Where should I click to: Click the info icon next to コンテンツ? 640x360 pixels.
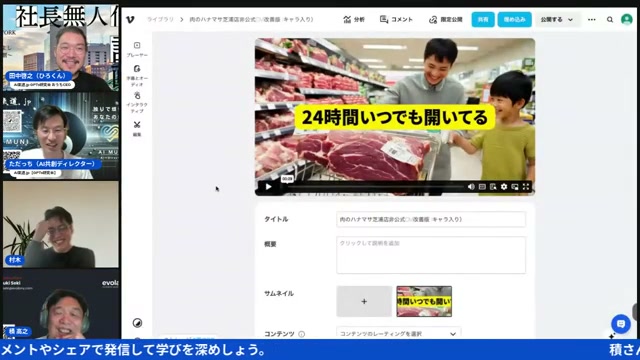pyautogui.click(x=302, y=334)
